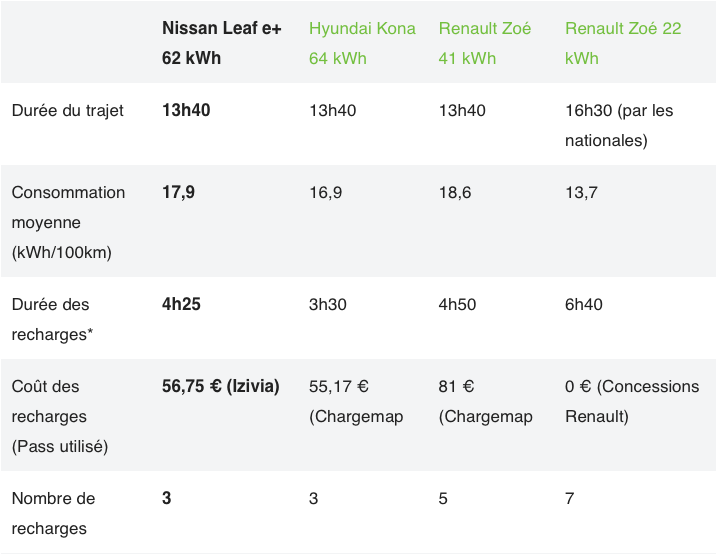Click the 3h30 recharge duration value
Viewport: 723px width, 557px height.
point(328,304)
